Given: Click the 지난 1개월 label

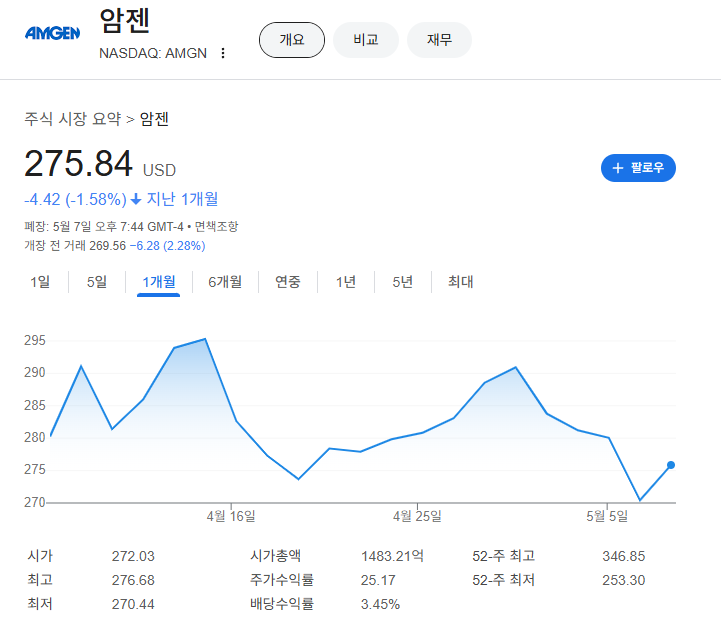Looking at the screenshot, I should click(x=182, y=199).
